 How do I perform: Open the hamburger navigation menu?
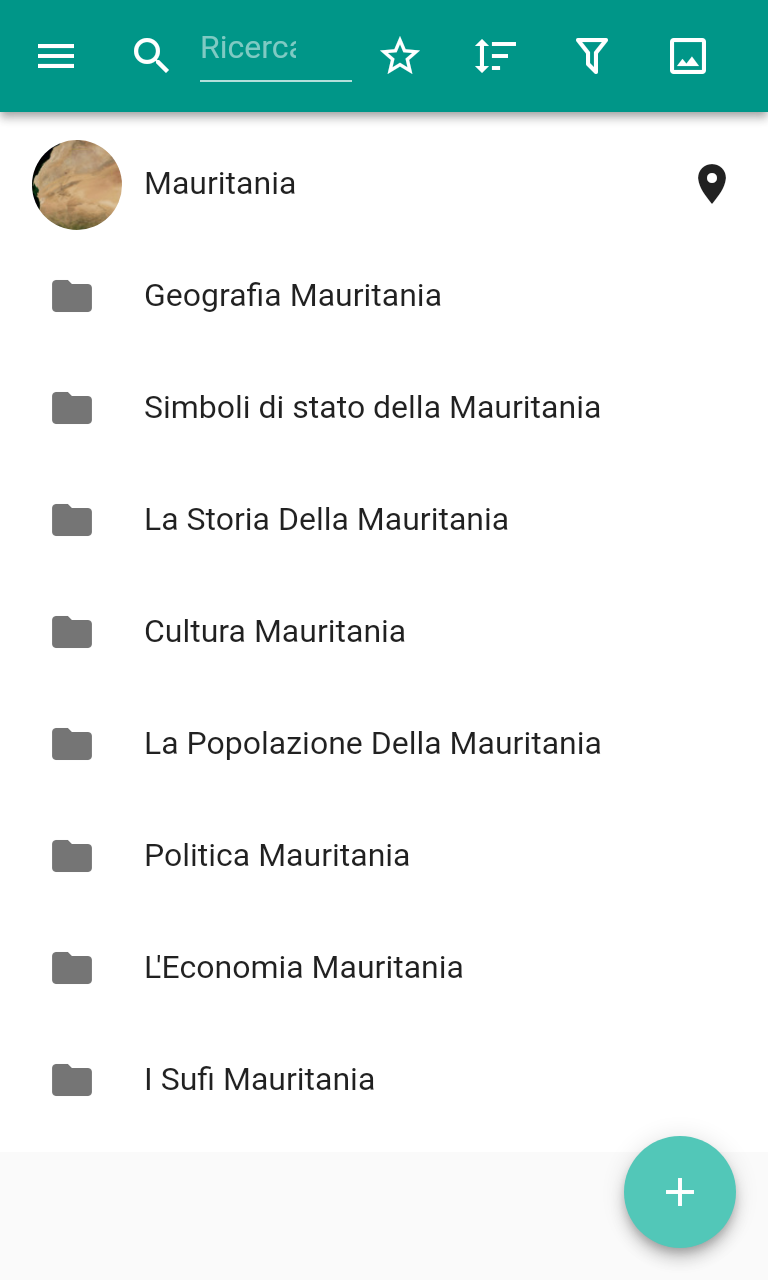(56, 56)
